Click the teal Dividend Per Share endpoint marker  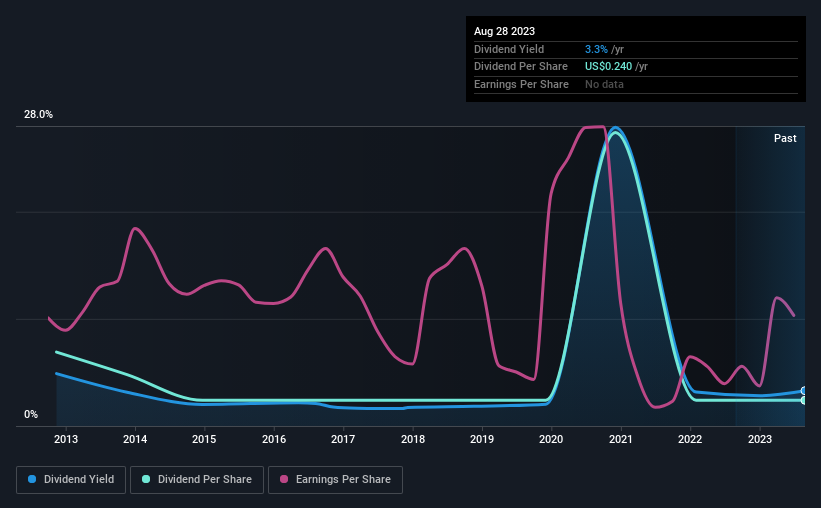[x=804, y=400]
